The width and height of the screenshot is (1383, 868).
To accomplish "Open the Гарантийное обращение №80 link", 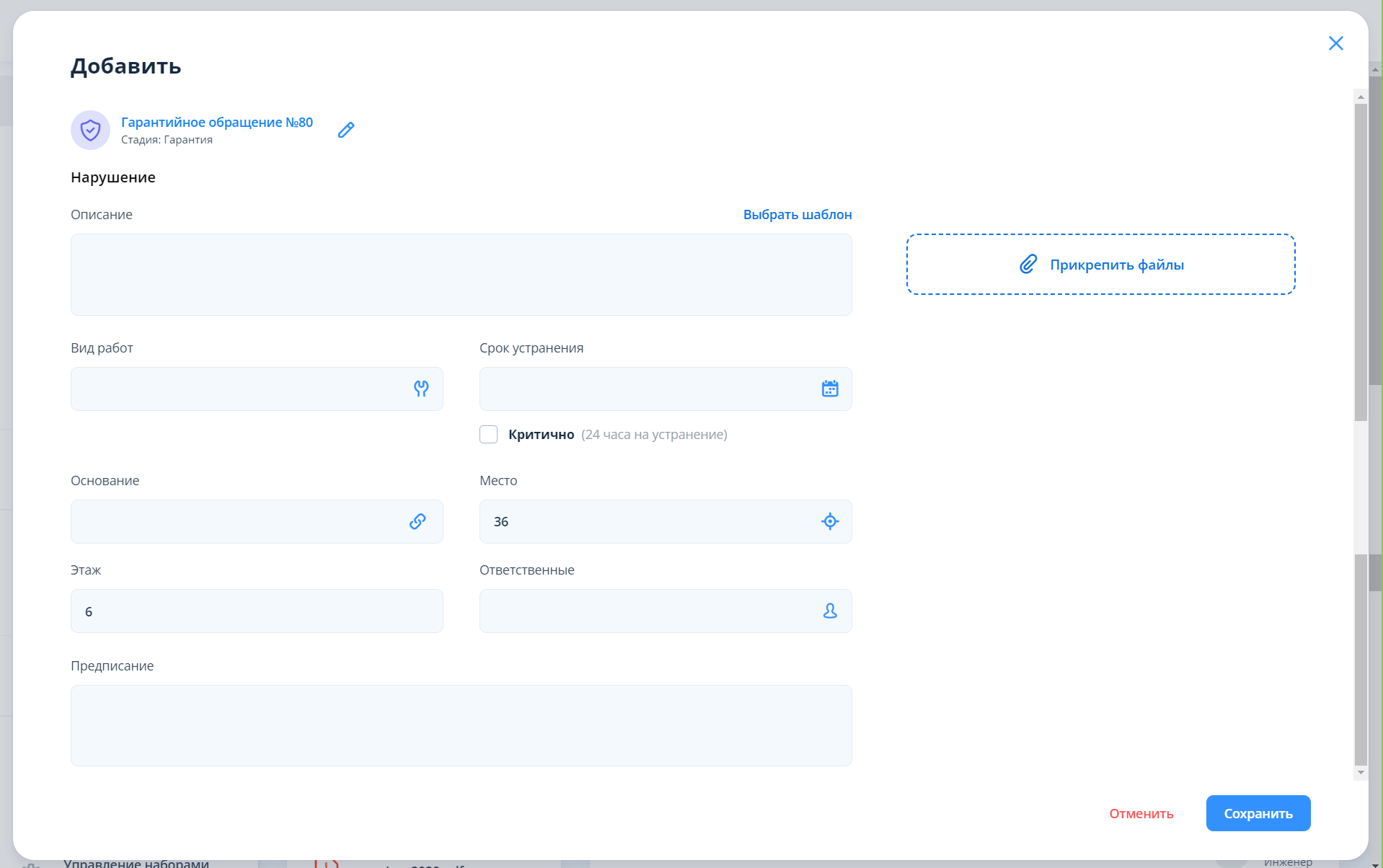I will pyautogui.click(x=216, y=123).
